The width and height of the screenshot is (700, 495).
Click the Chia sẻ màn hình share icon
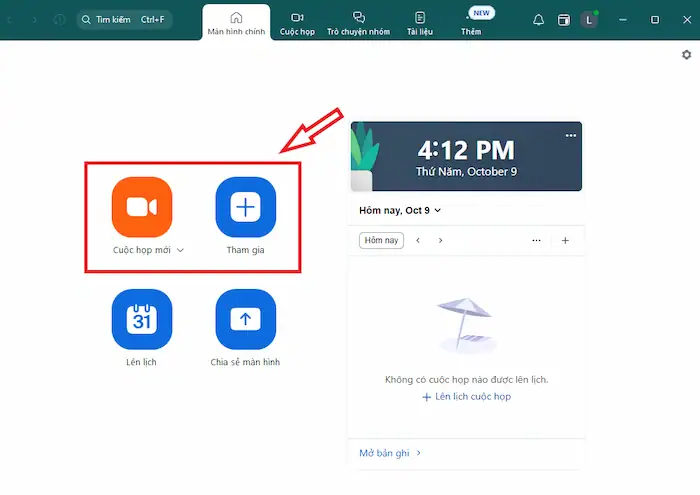[x=245, y=320]
